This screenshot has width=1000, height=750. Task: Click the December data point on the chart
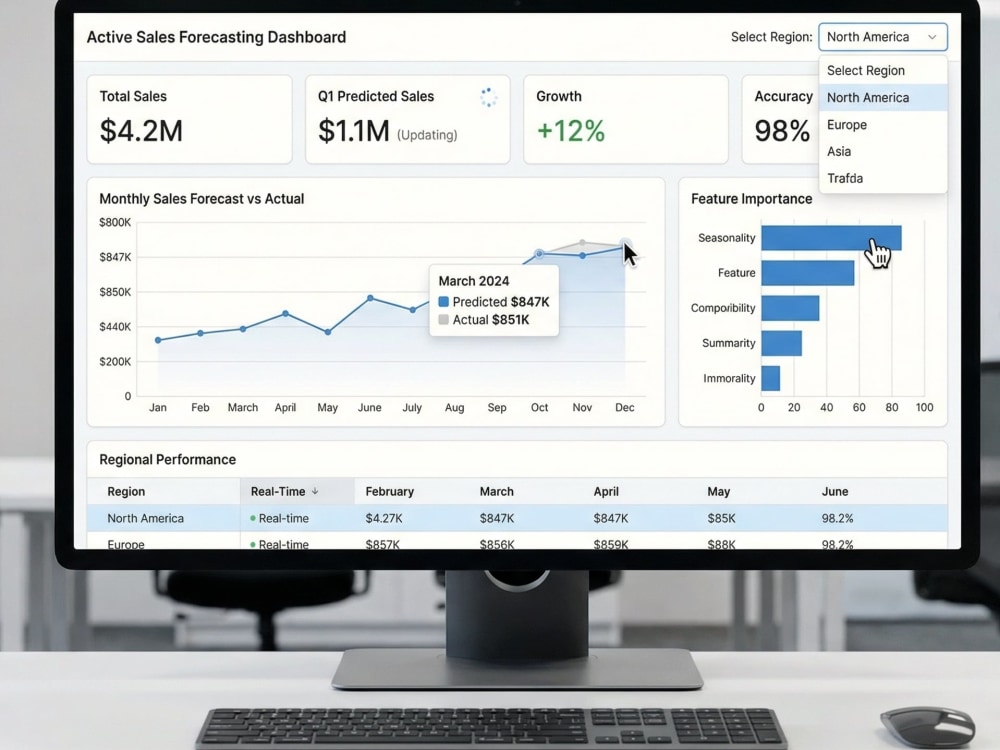[x=625, y=246]
